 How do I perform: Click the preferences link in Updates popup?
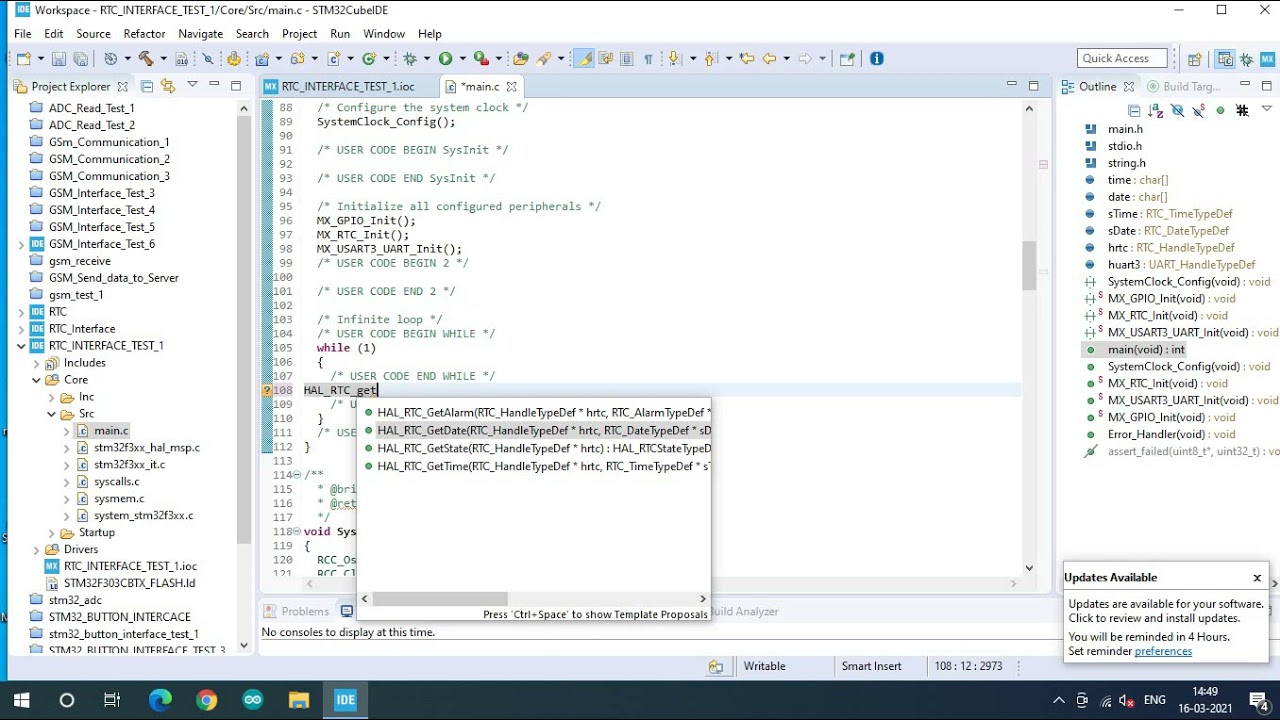tap(1163, 651)
